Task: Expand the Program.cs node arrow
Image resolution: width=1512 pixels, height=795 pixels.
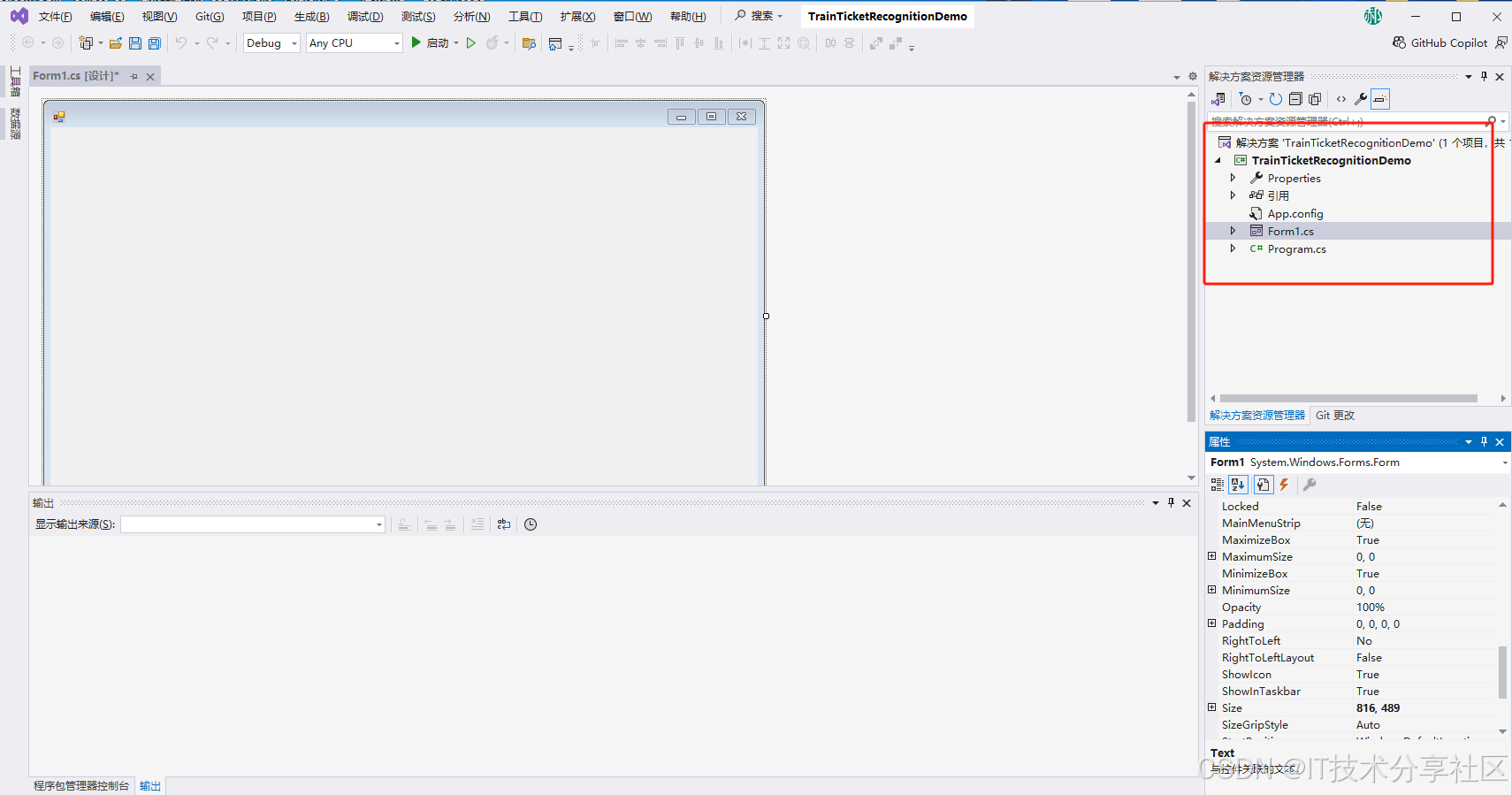Action: 1233,248
